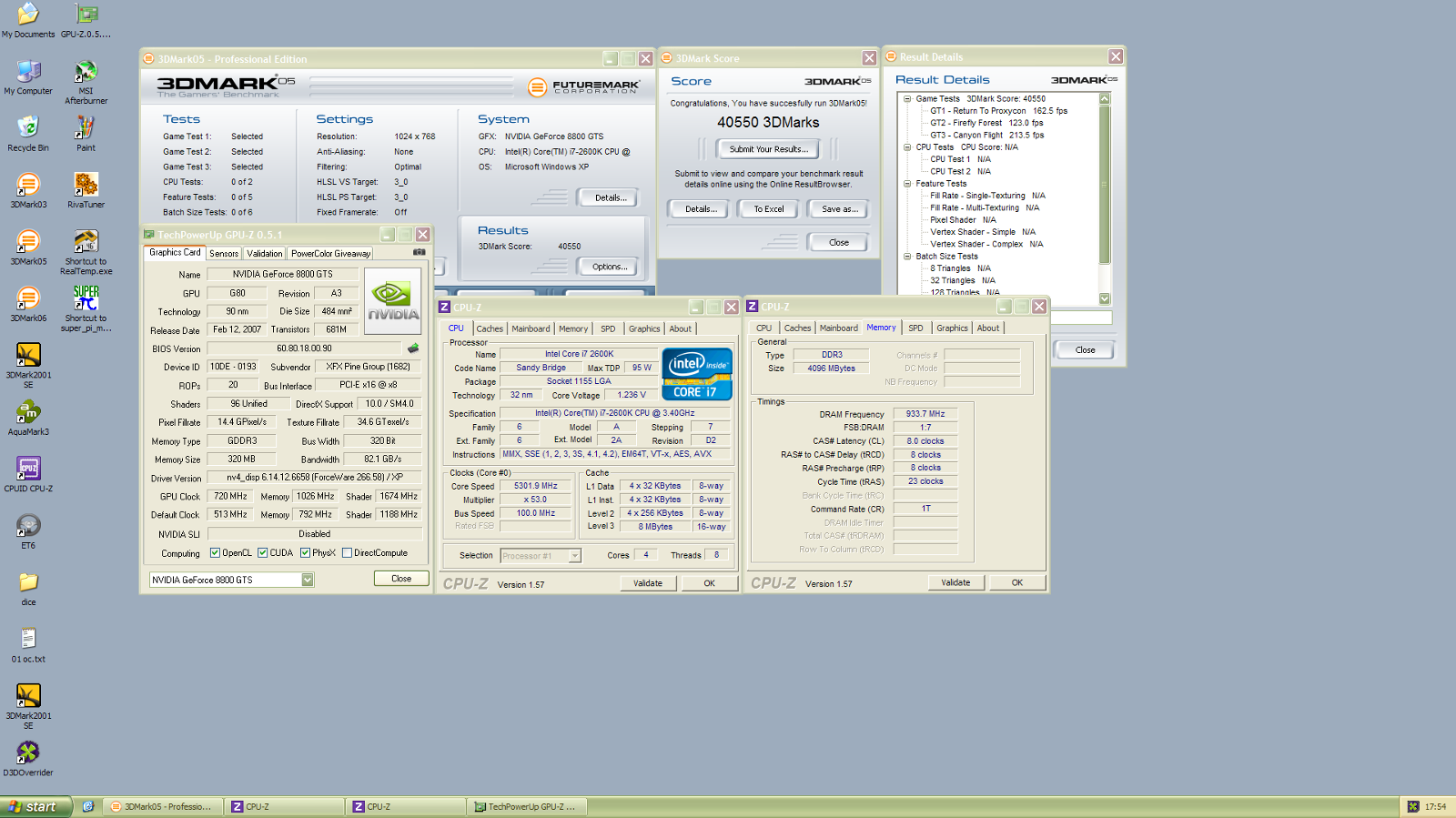Toggle CUDA checkbox in GPU-Z

(x=262, y=552)
